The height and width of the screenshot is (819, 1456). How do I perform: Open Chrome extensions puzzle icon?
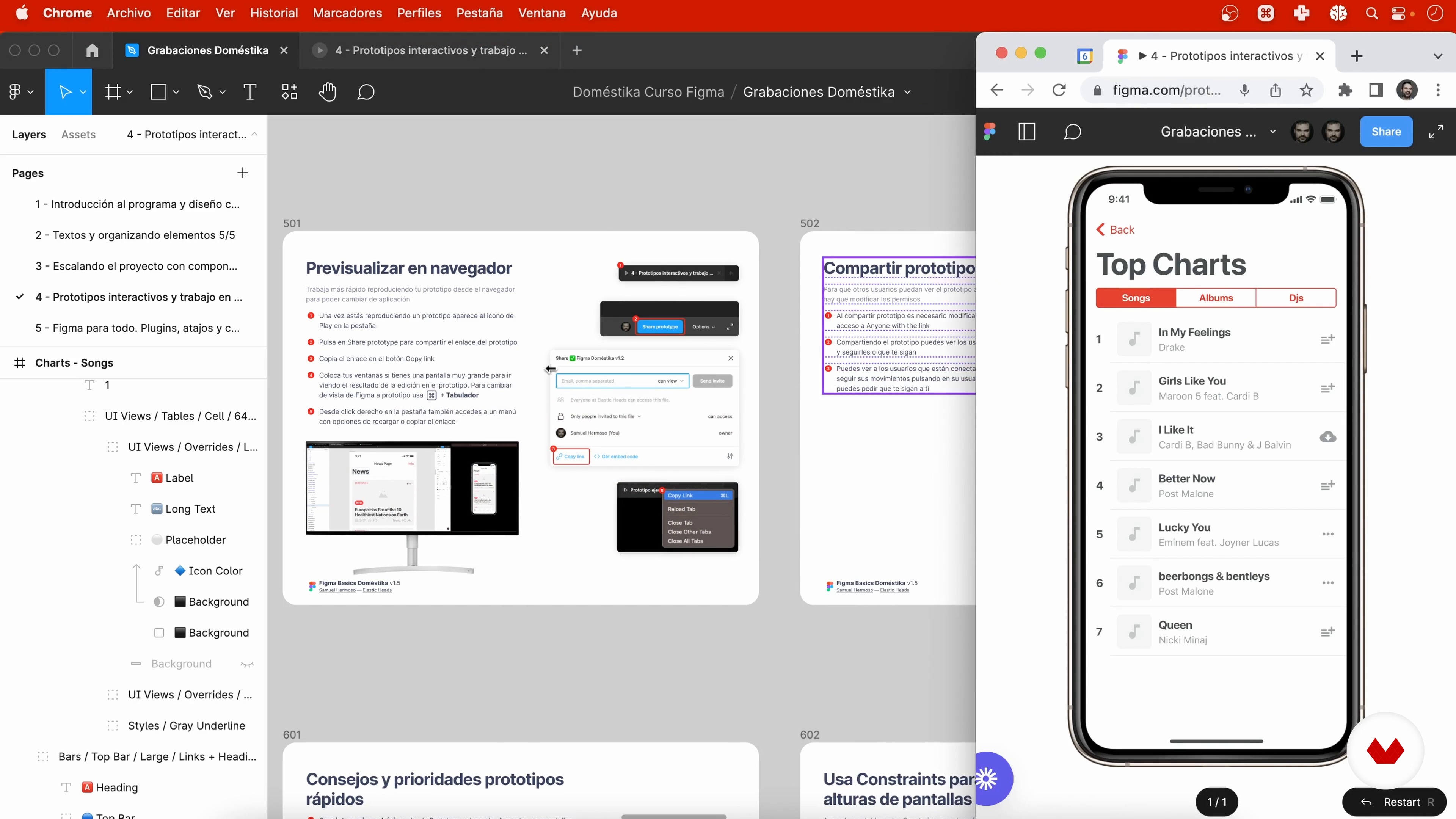coord(1345,90)
